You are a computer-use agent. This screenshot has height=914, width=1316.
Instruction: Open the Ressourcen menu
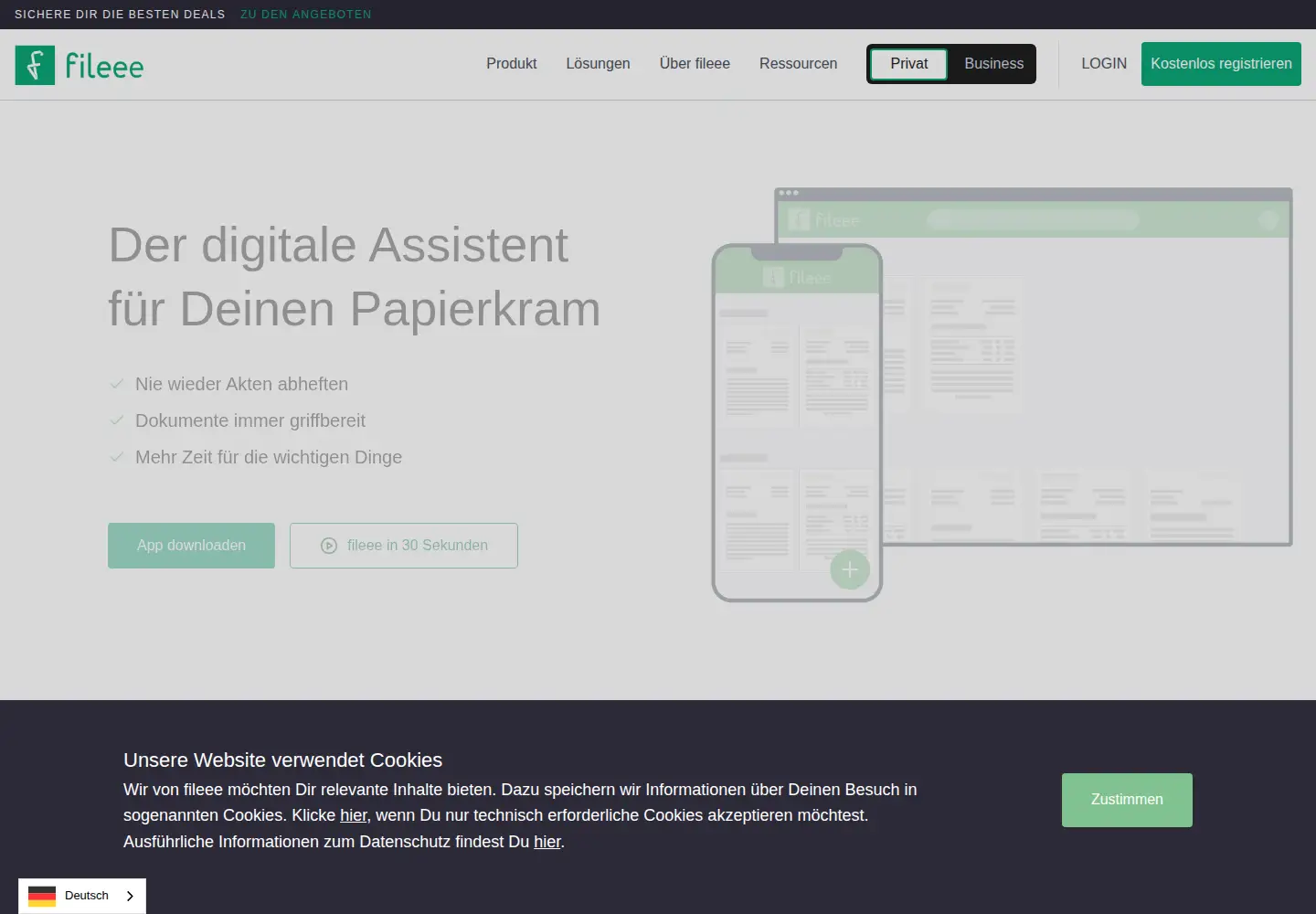point(798,64)
